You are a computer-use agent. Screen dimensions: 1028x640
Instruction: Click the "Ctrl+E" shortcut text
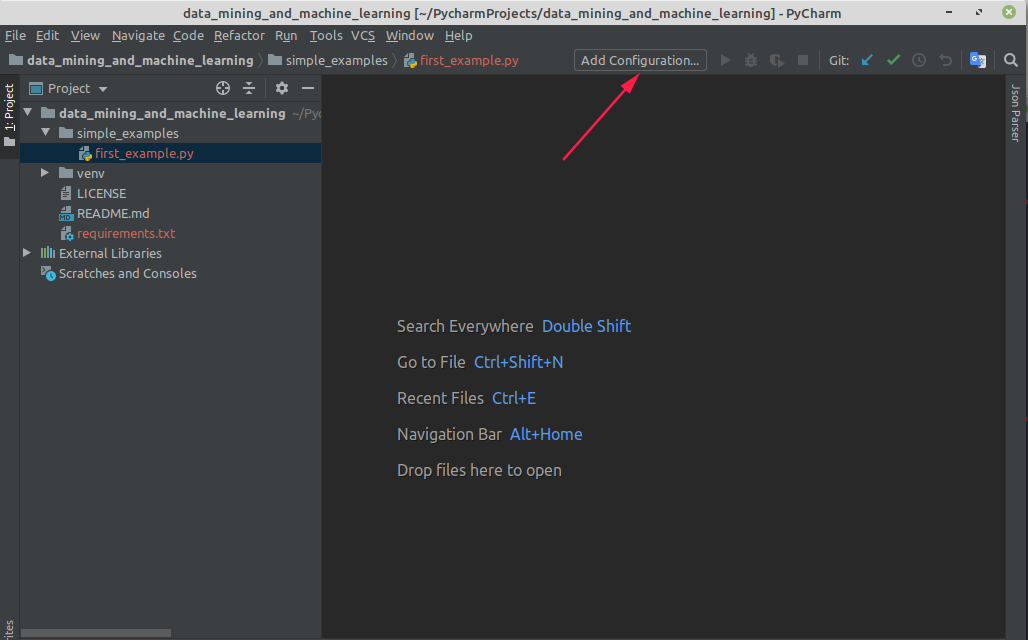[x=514, y=399]
